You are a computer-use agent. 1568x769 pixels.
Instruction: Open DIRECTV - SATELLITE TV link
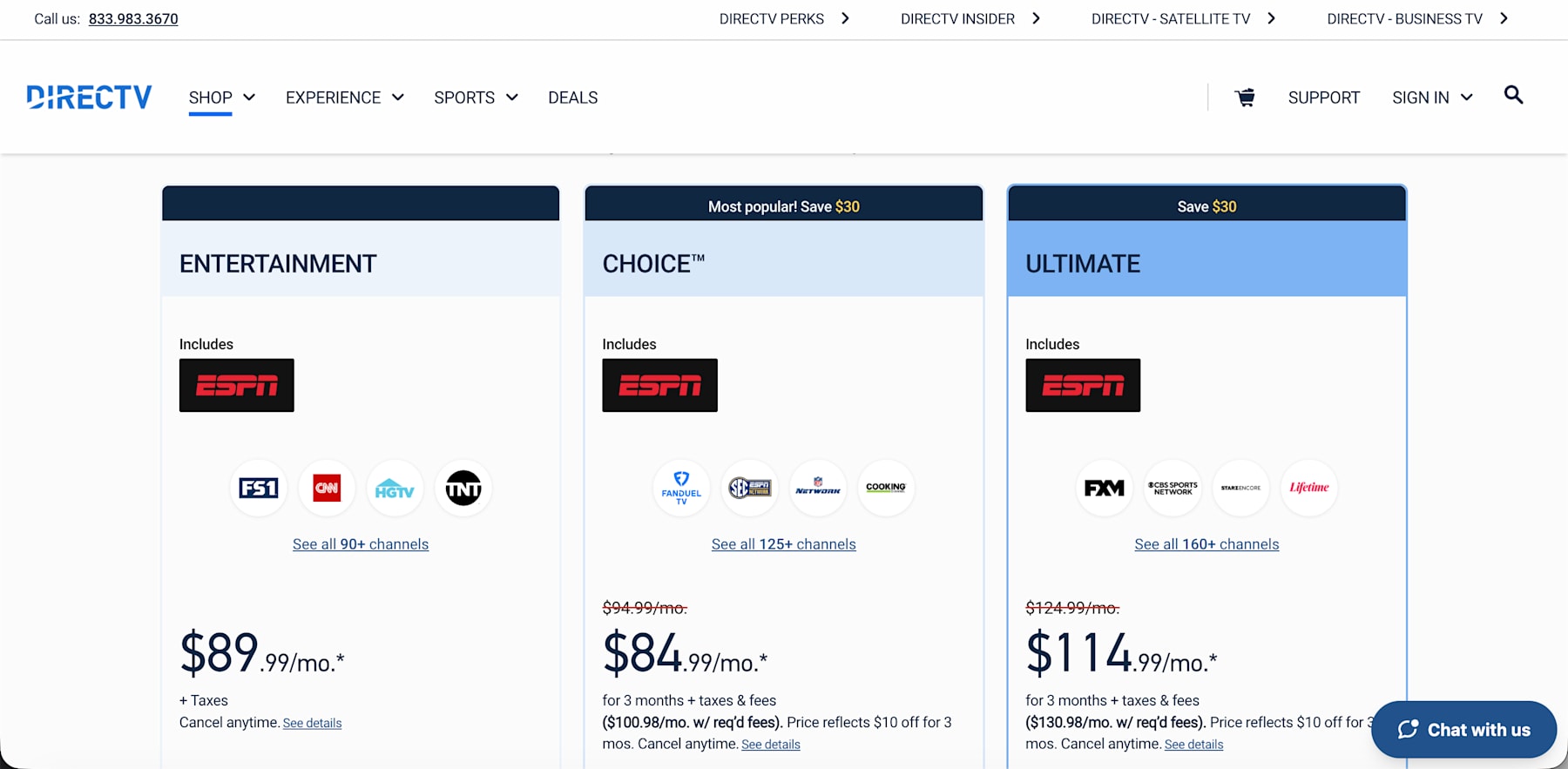[x=1171, y=19]
